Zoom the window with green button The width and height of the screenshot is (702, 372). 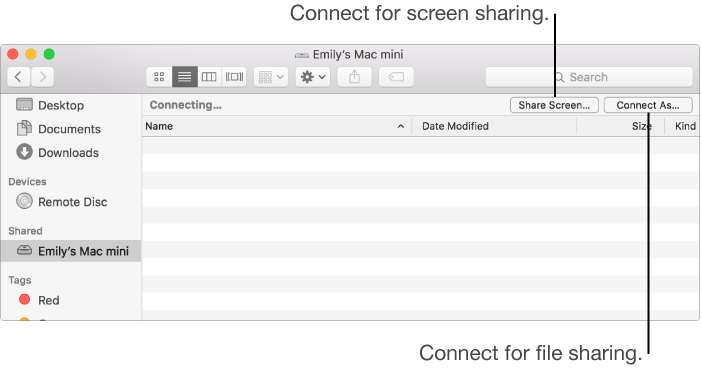tap(49, 54)
